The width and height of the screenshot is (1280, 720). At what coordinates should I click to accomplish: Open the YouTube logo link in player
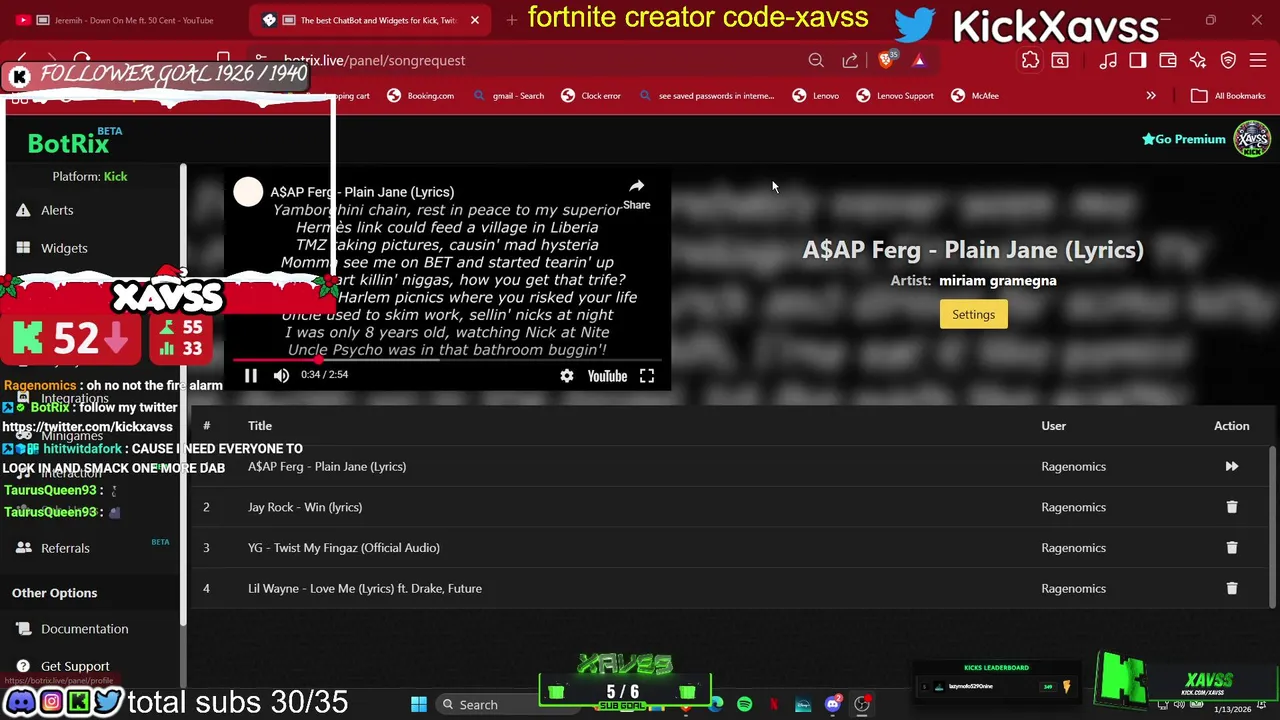click(x=607, y=376)
